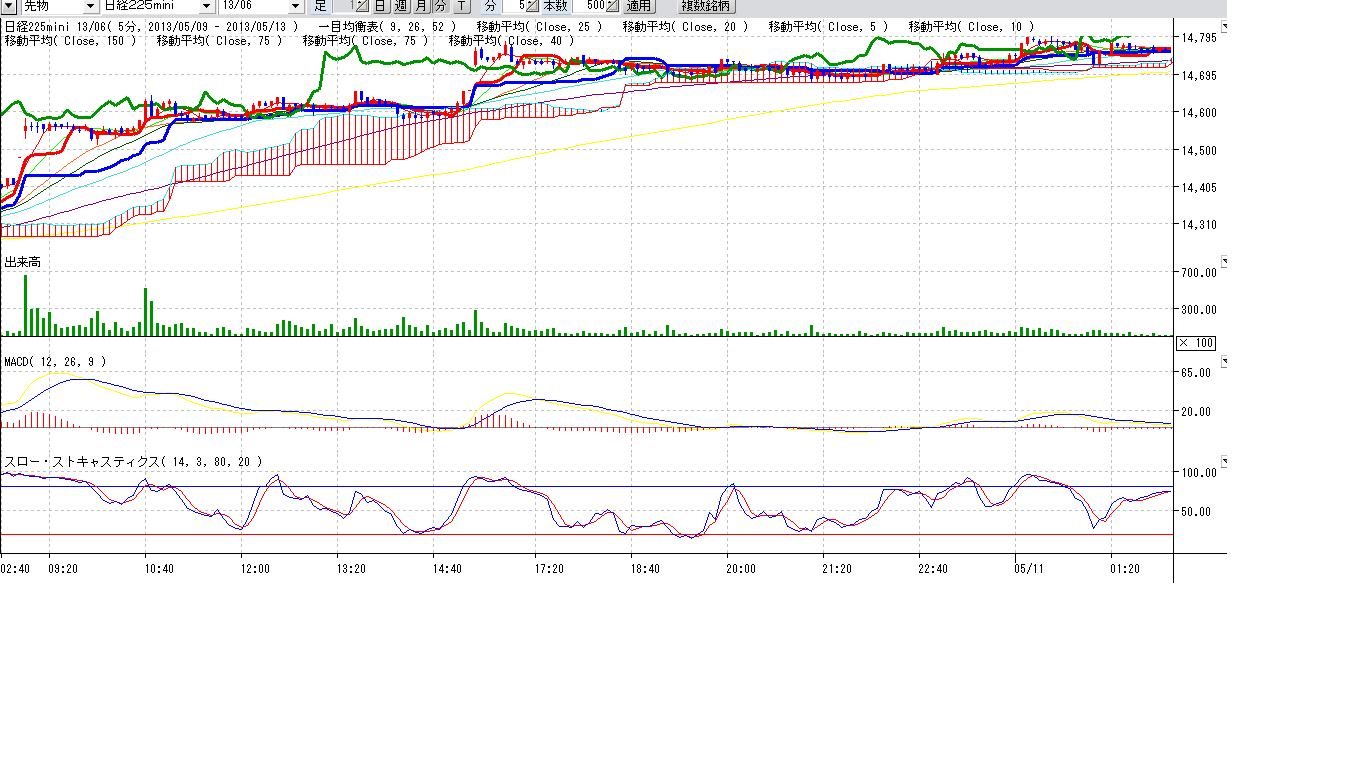Adjust the minute interval spinner arrows
This screenshot has width=1366, height=768.
click(x=533, y=6)
